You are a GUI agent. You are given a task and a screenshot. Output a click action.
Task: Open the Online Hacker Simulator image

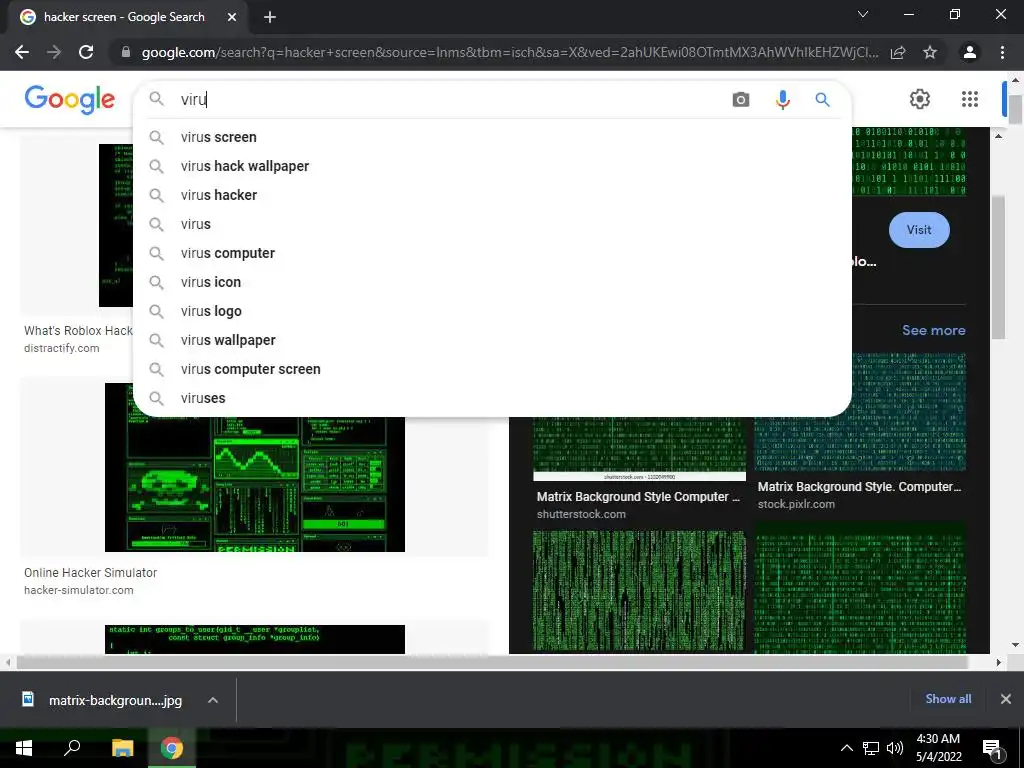click(255, 484)
